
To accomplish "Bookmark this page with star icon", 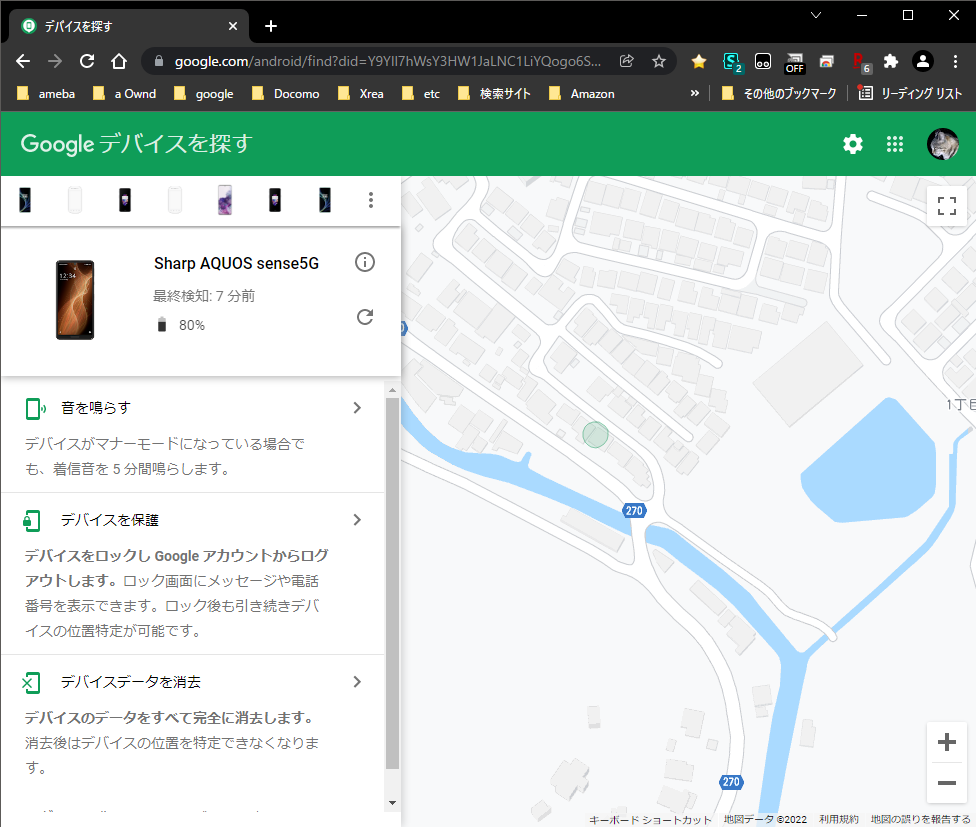I will click(659, 61).
